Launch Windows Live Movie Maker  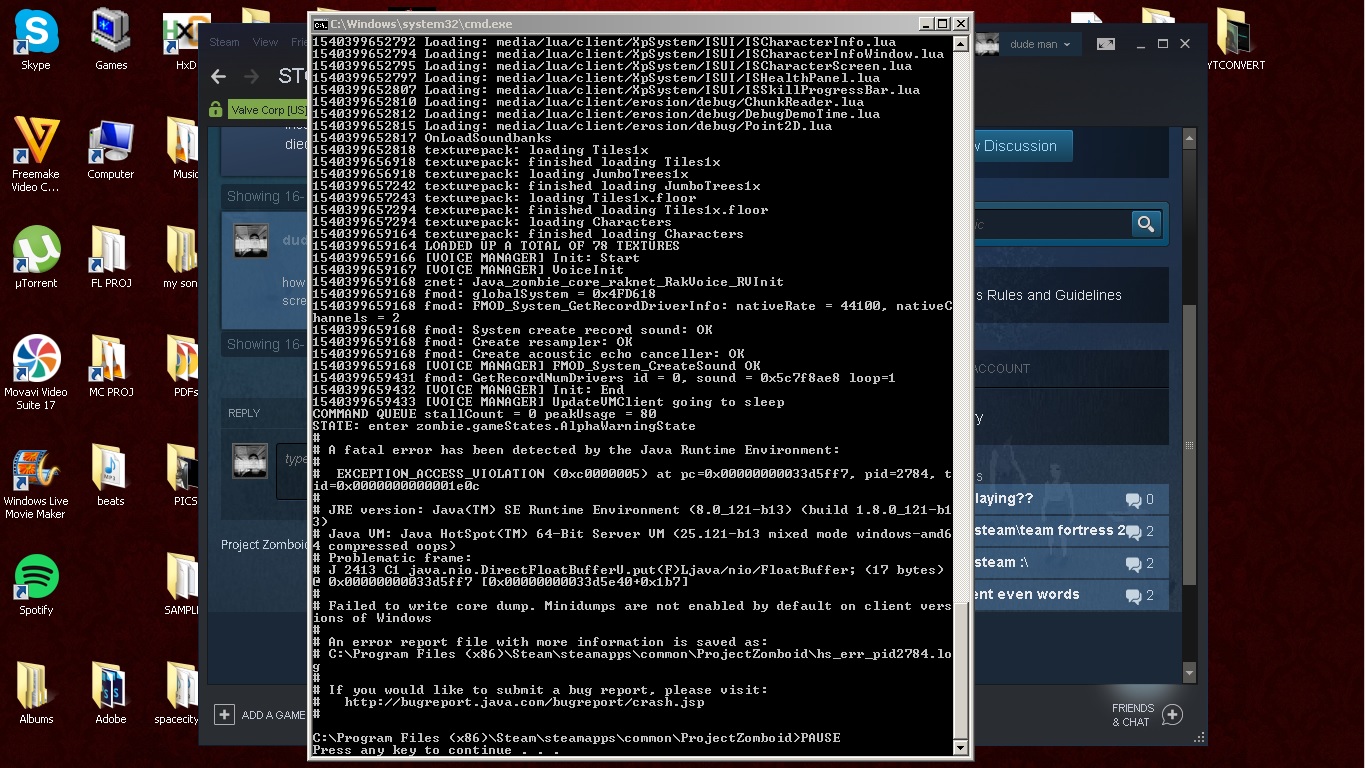[36, 483]
